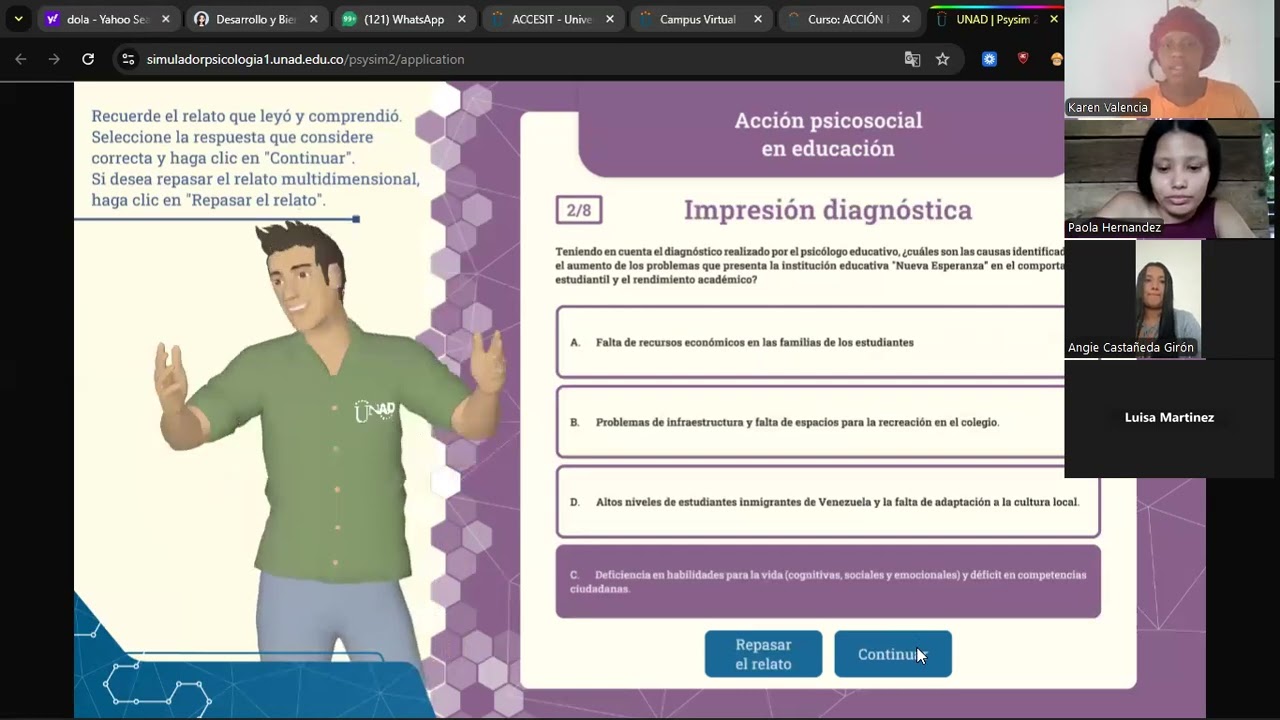Close the WhatsApp tab

[462, 19]
